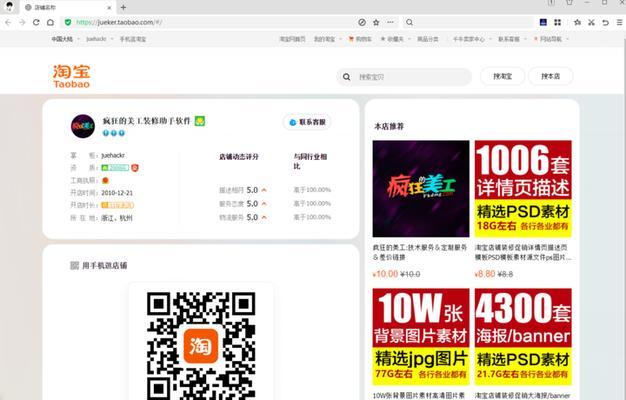Expand the 我的淘宝 dropdown menu

click(327, 39)
